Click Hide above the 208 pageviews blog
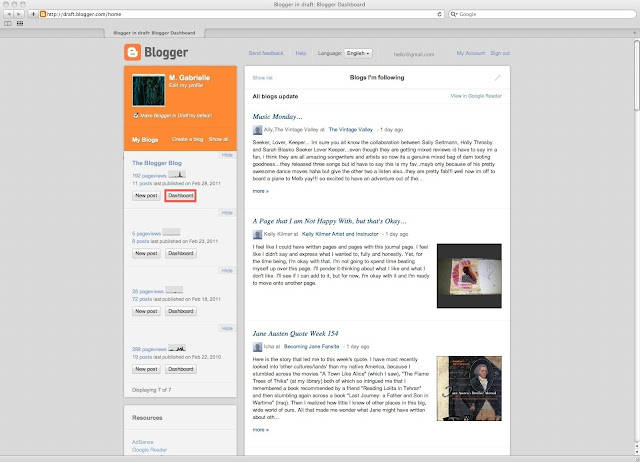Viewport: 640px width, 462px height. click(x=227, y=329)
